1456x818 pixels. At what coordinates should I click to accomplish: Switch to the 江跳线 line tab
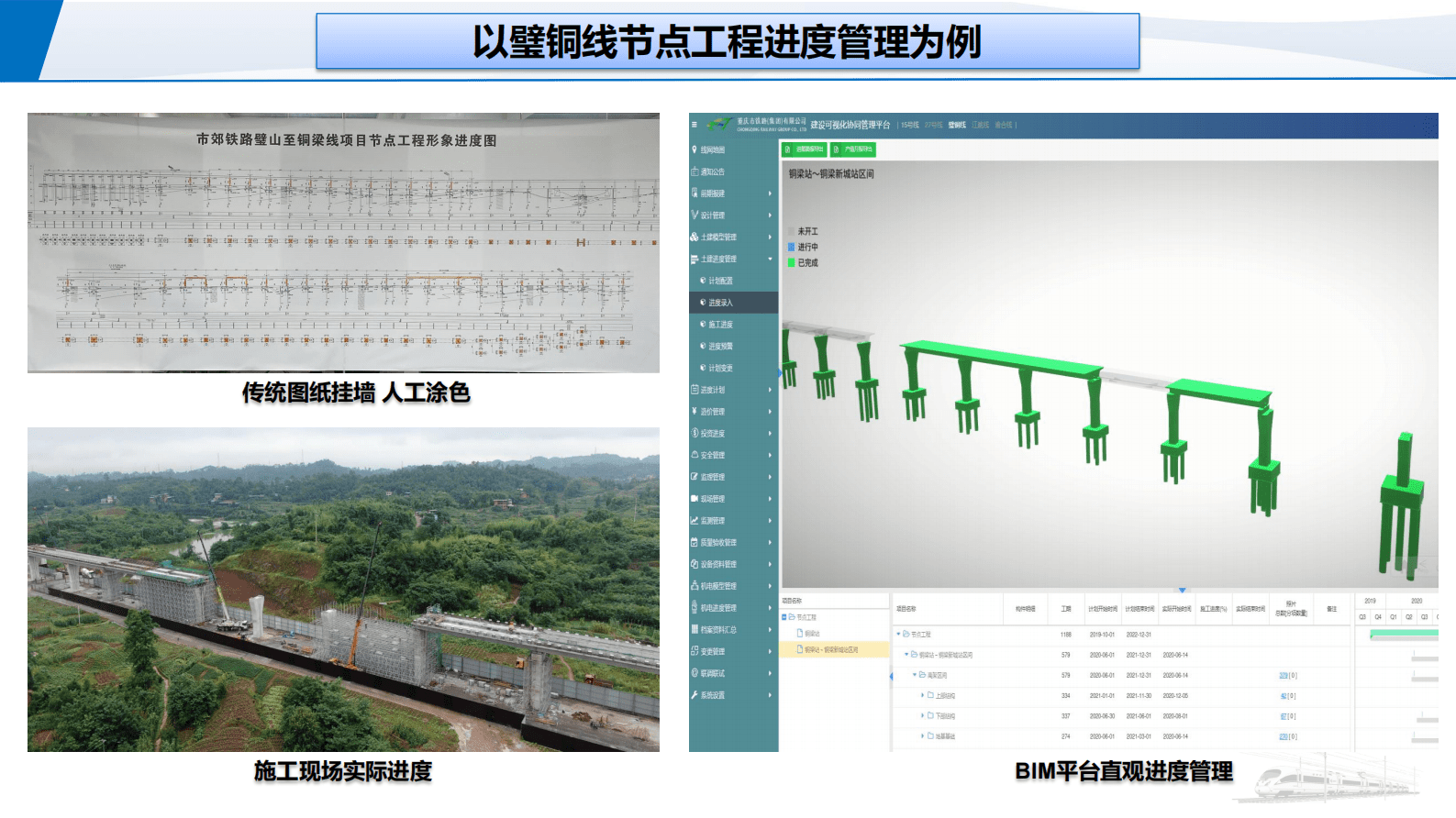point(981,125)
